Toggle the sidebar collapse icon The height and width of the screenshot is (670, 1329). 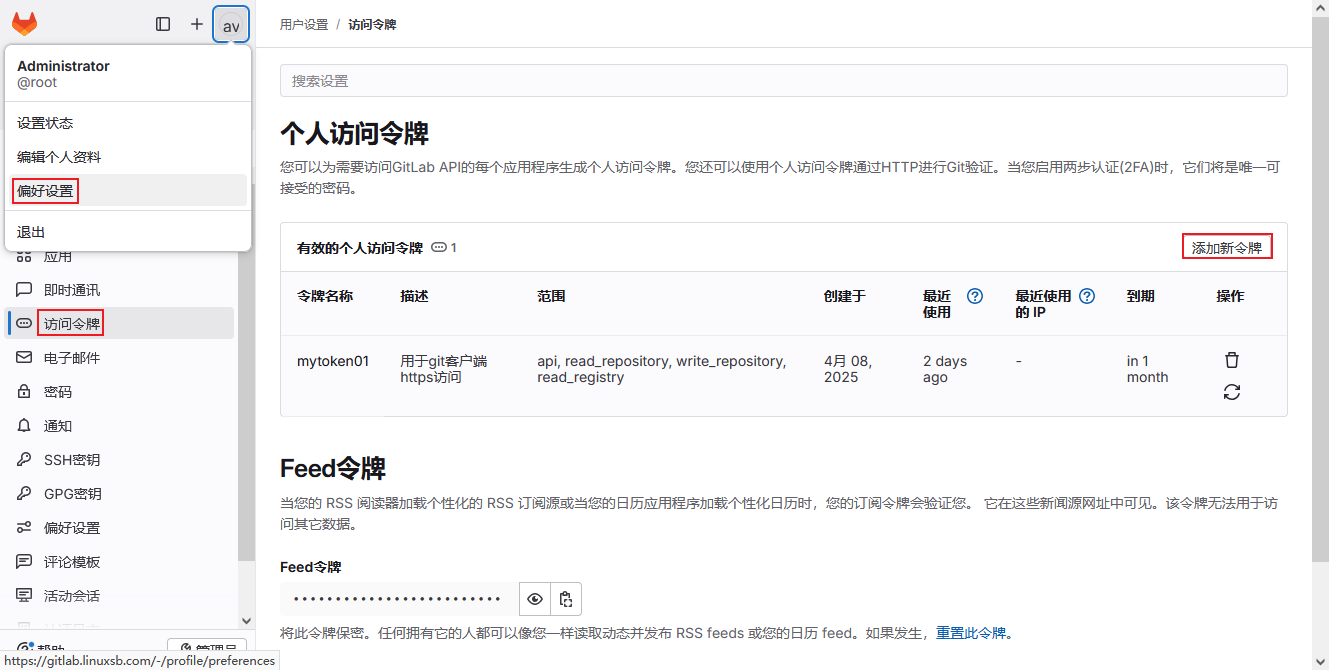coord(163,24)
